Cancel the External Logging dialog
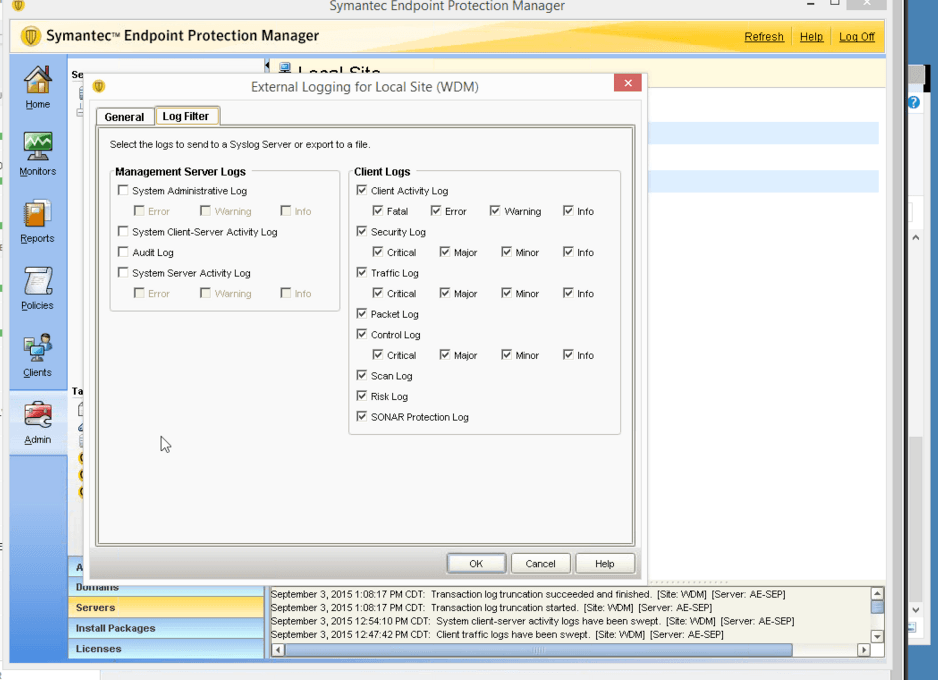 click(540, 563)
